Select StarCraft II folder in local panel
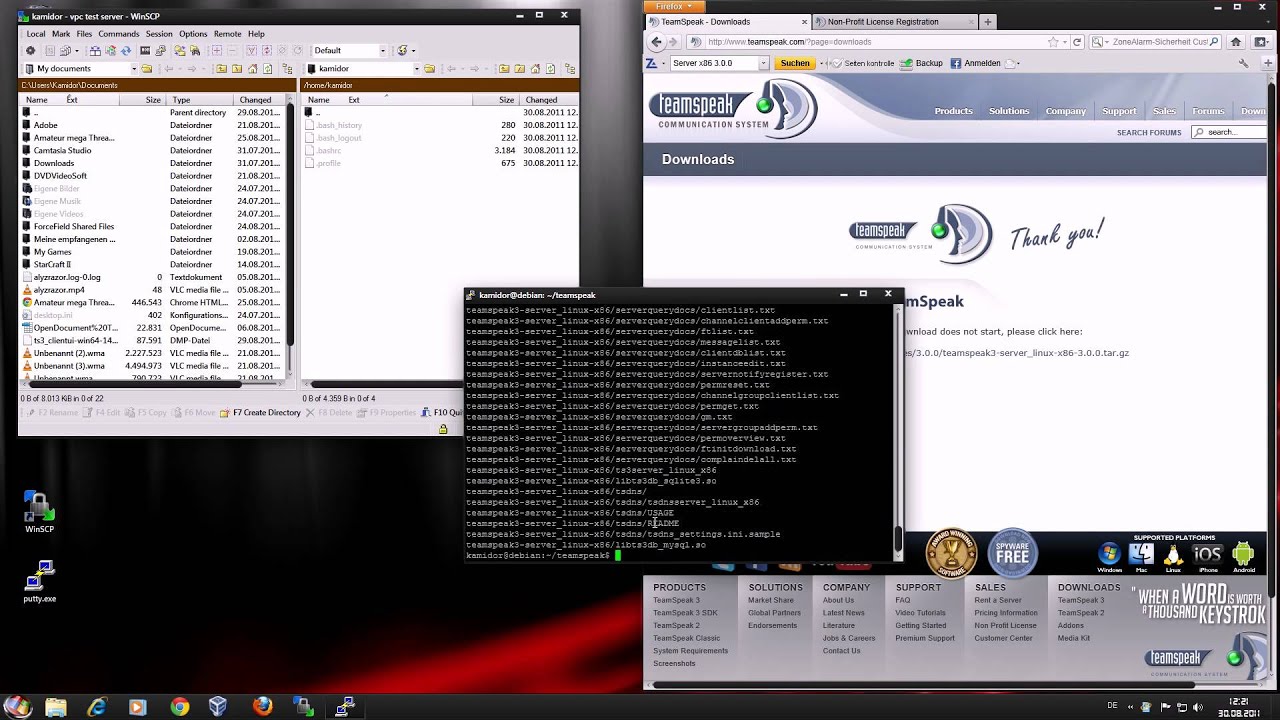 [x=52, y=264]
